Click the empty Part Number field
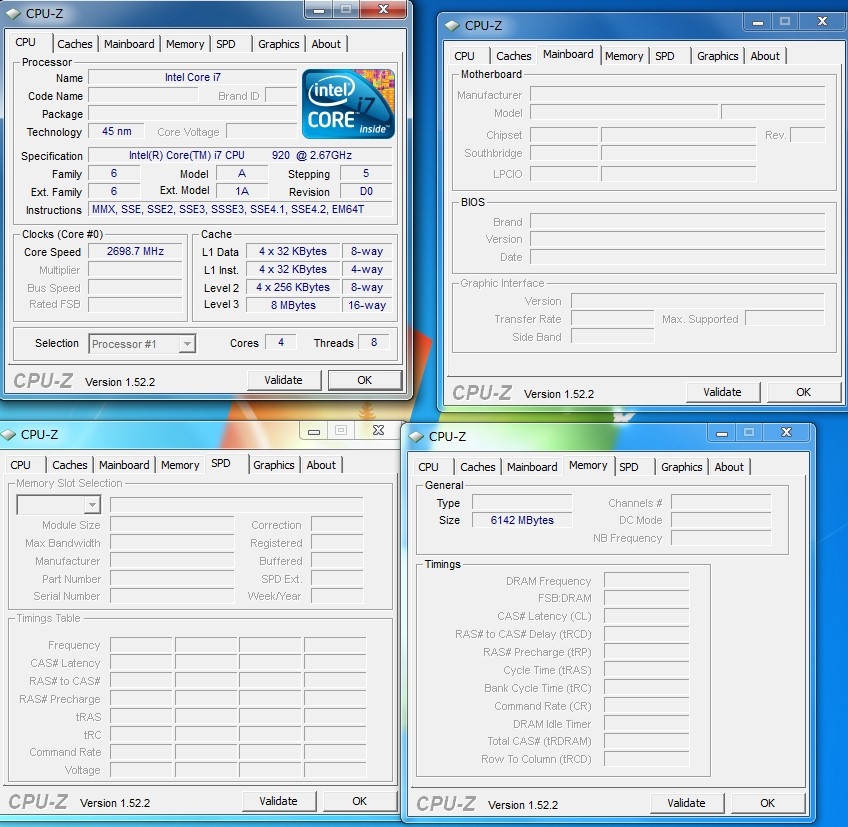This screenshot has height=827, width=848. [x=172, y=579]
